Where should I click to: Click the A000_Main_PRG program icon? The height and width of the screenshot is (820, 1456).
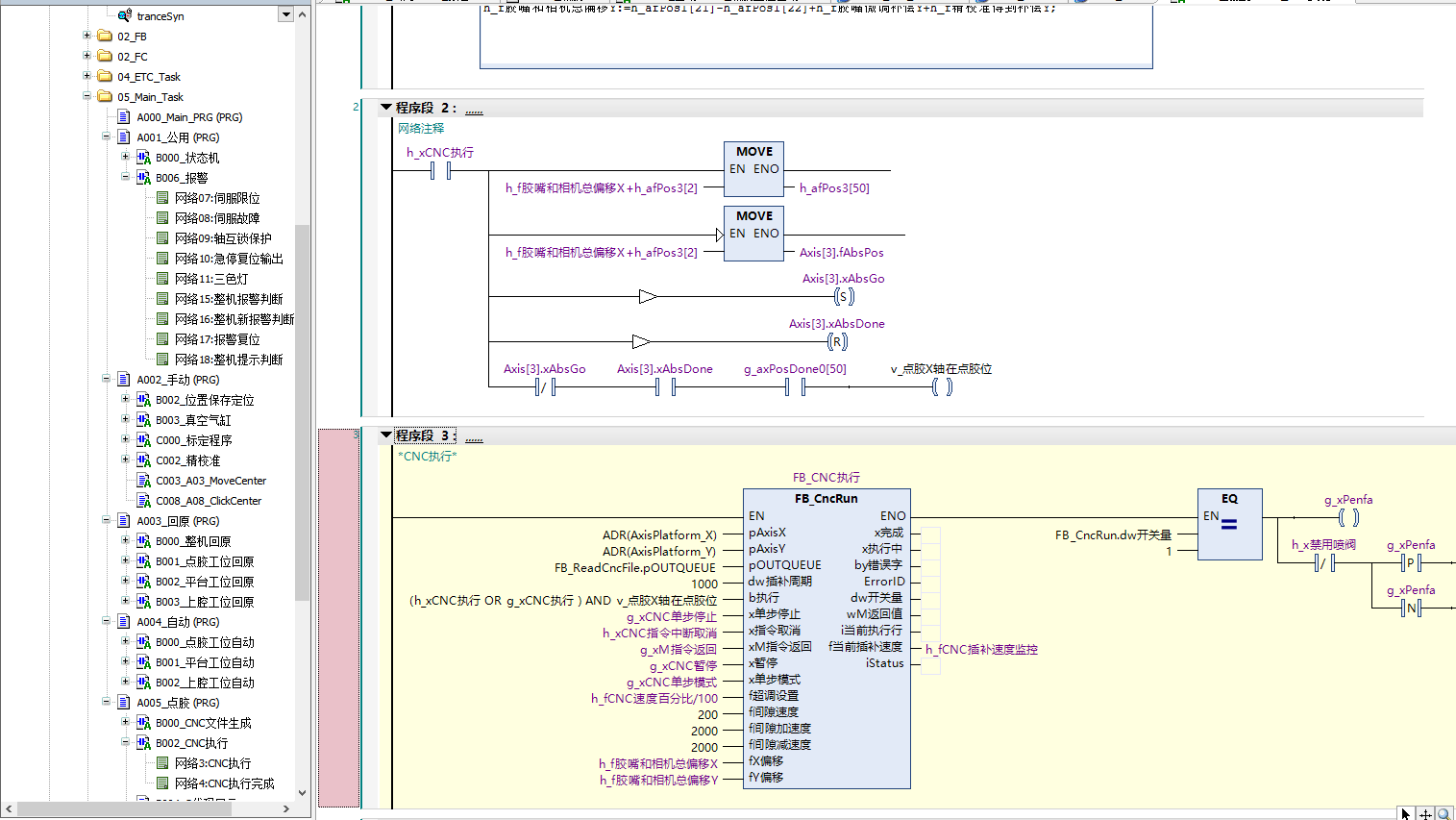124,116
